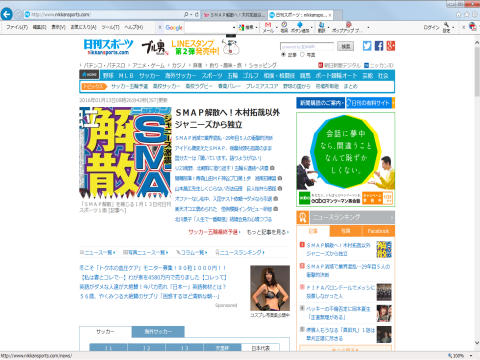
Task: Select the 記事 search radio button
Action: pyautogui.click(x=283, y=54)
